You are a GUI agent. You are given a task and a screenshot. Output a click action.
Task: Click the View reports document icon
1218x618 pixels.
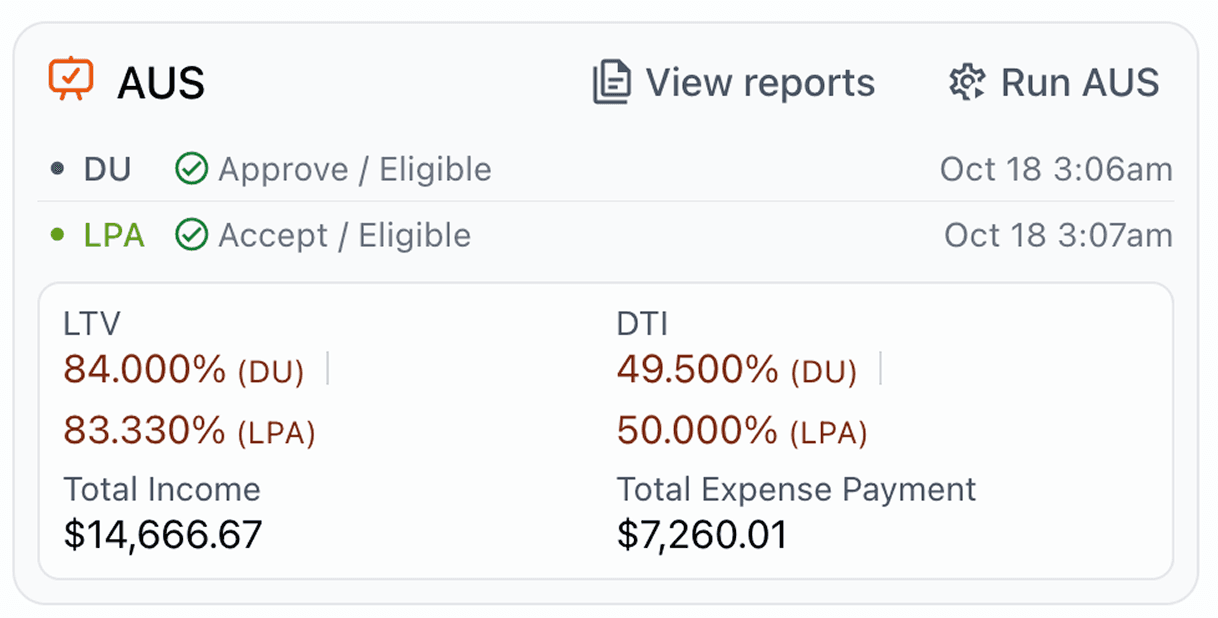pyautogui.click(x=611, y=83)
